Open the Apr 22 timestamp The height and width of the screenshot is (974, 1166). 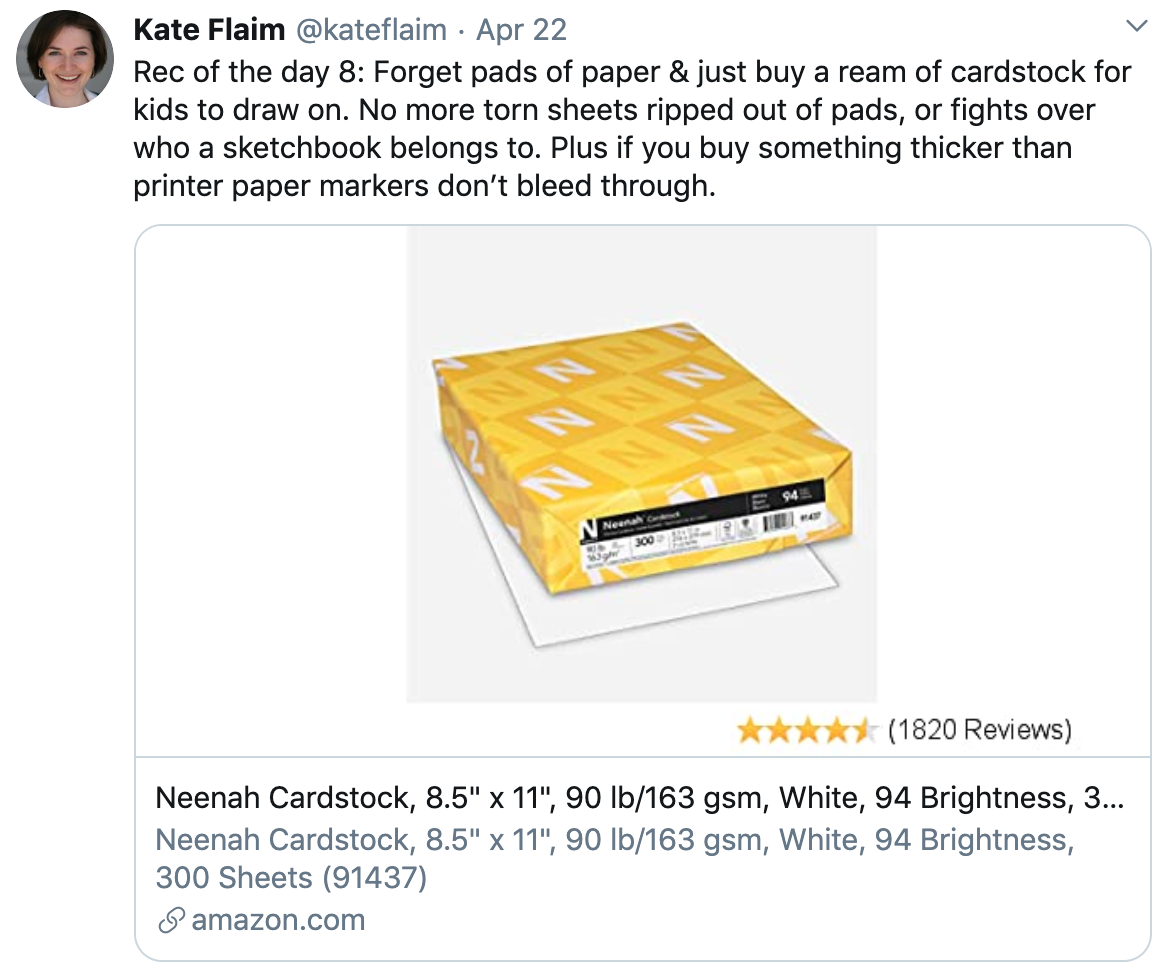pos(521,30)
